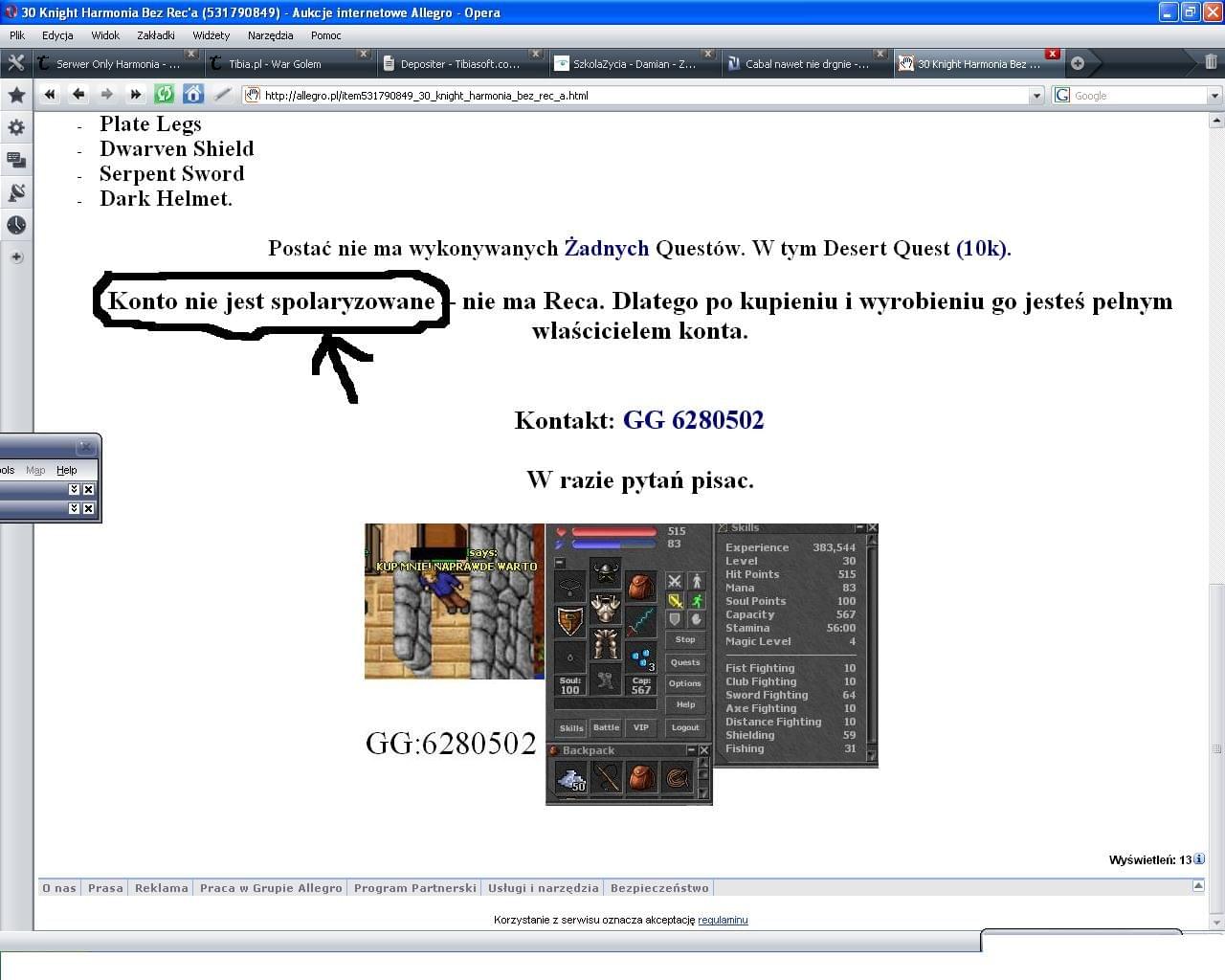Toggle Opera panels with wrench icon
Viewport: 1225px width, 980px height.
16,63
